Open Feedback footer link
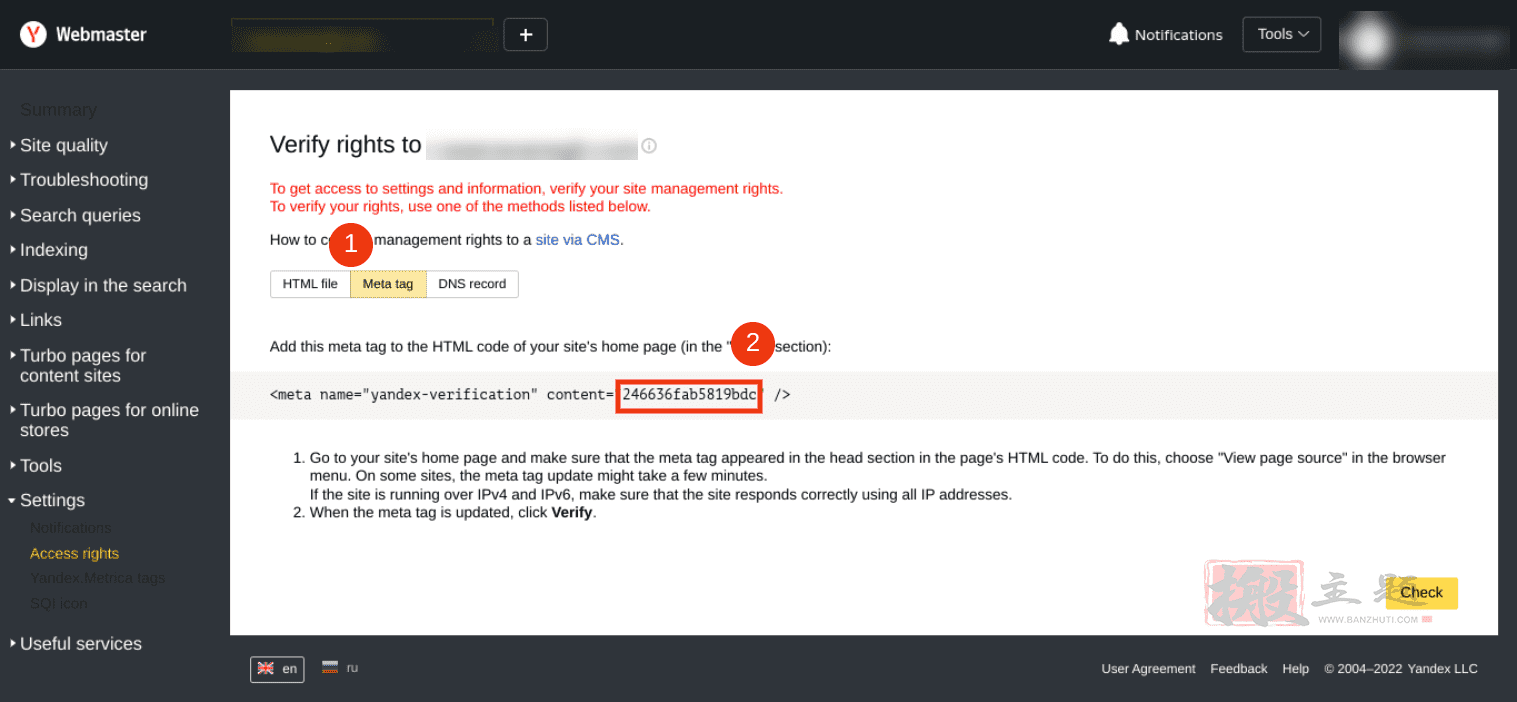 pos(1239,669)
